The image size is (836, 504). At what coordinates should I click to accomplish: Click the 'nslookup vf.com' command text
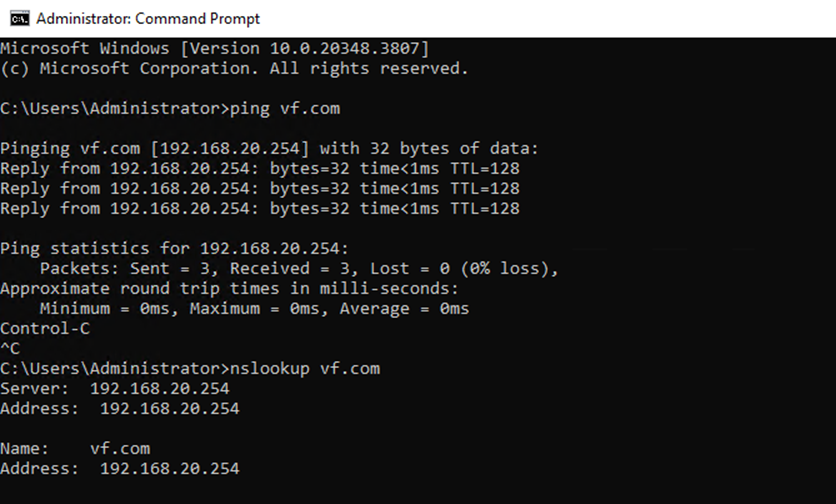click(305, 369)
